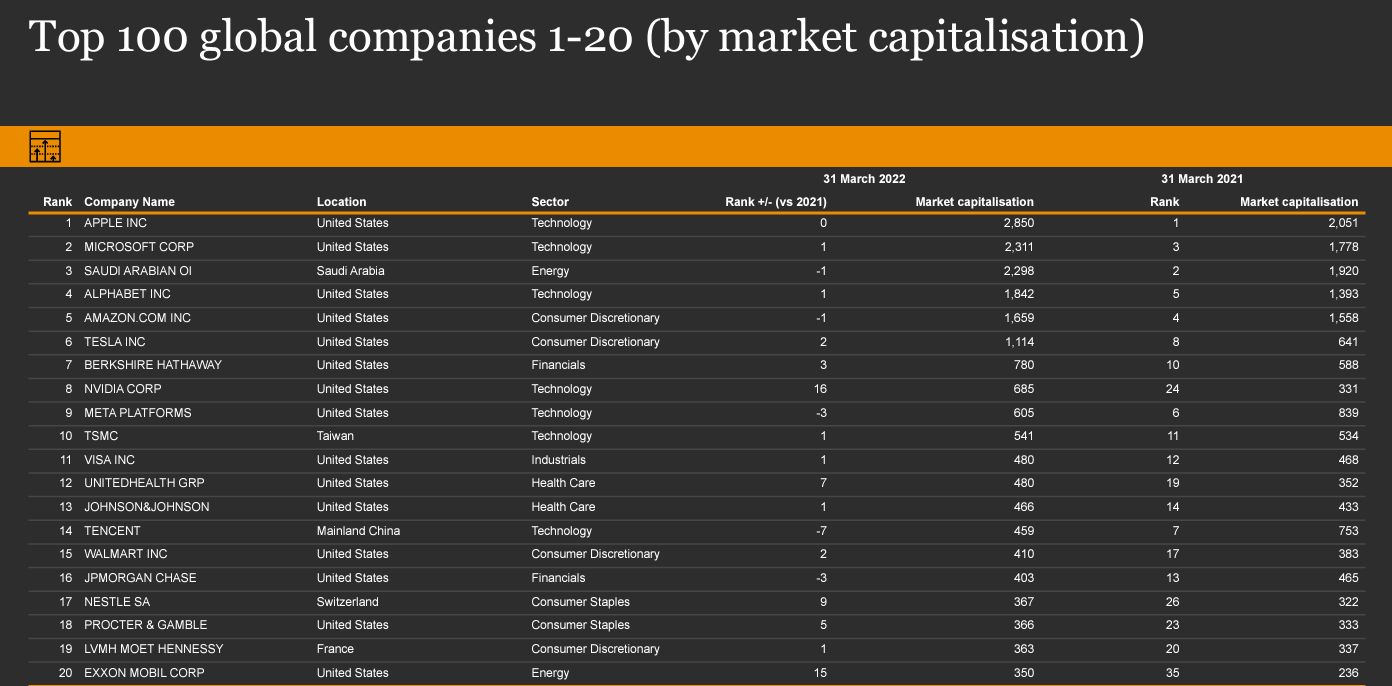Click SAUDI ARABIAN OI company name
This screenshot has width=1392, height=686.
[138, 271]
